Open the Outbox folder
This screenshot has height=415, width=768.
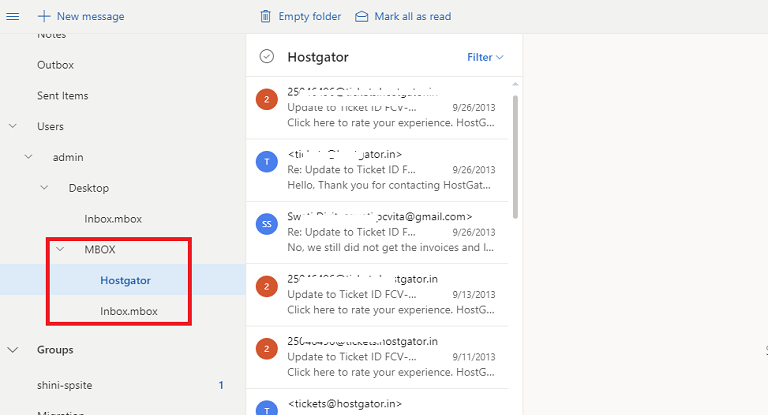55,65
